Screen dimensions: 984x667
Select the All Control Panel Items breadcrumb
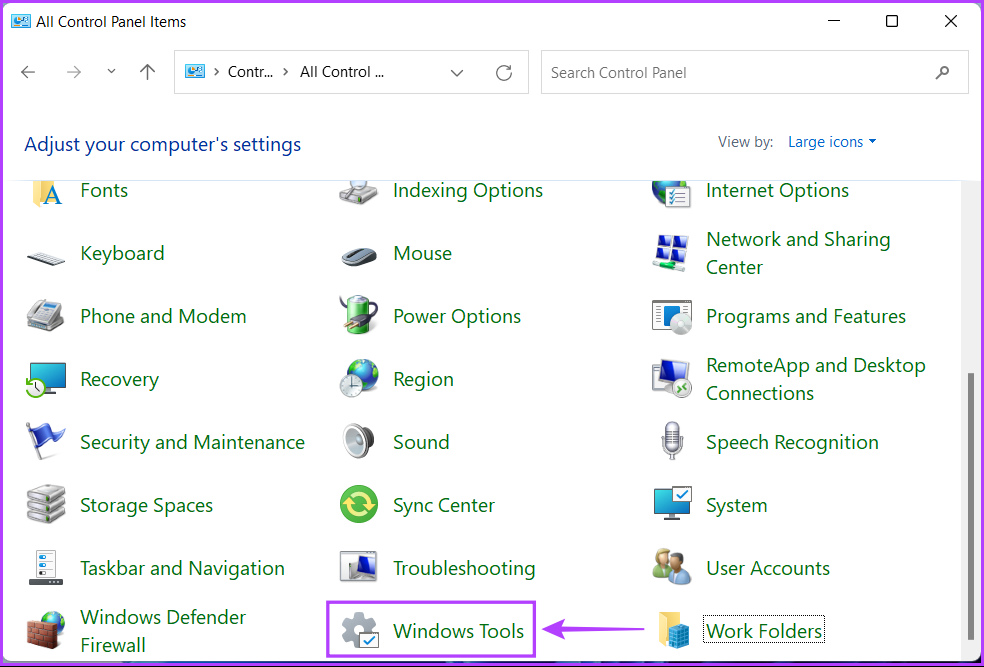coord(342,72)
